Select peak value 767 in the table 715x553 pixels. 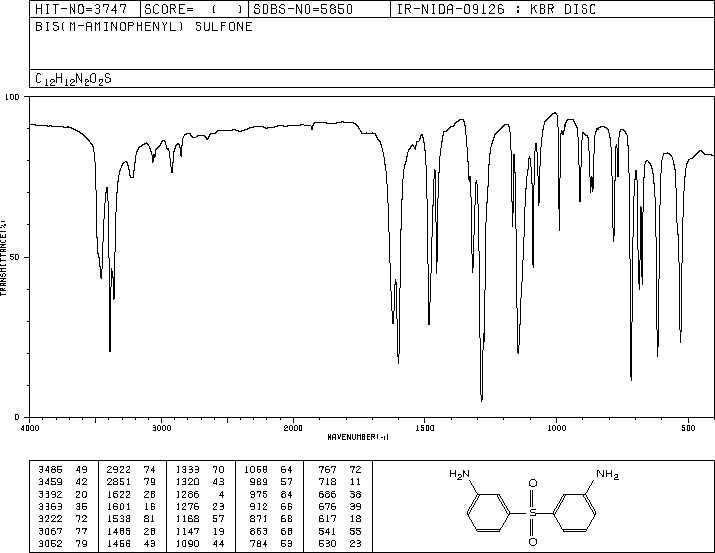coord(327,470)
